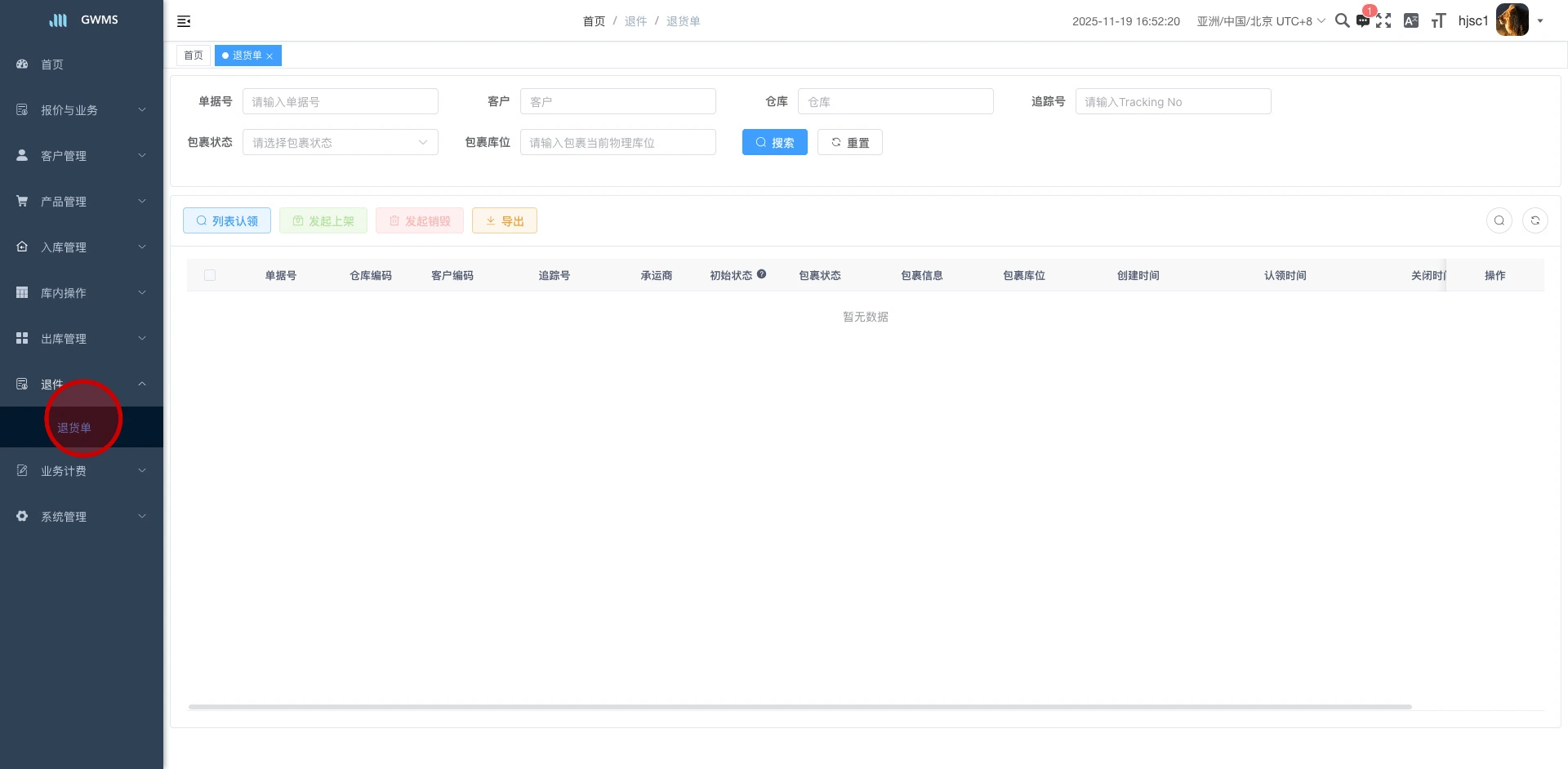The image size is (1568, 769).
Task: Open the user account dropdown arrow
Action: (1541, 20)
